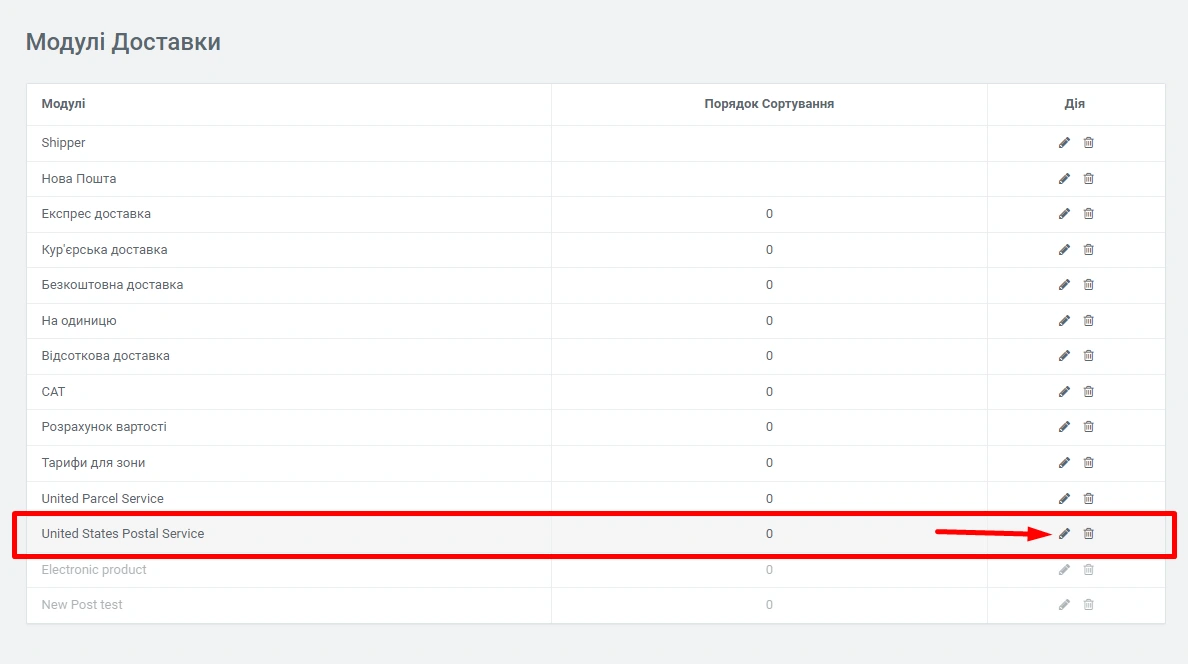Click the Модулі column header

(x=63, y=104)
